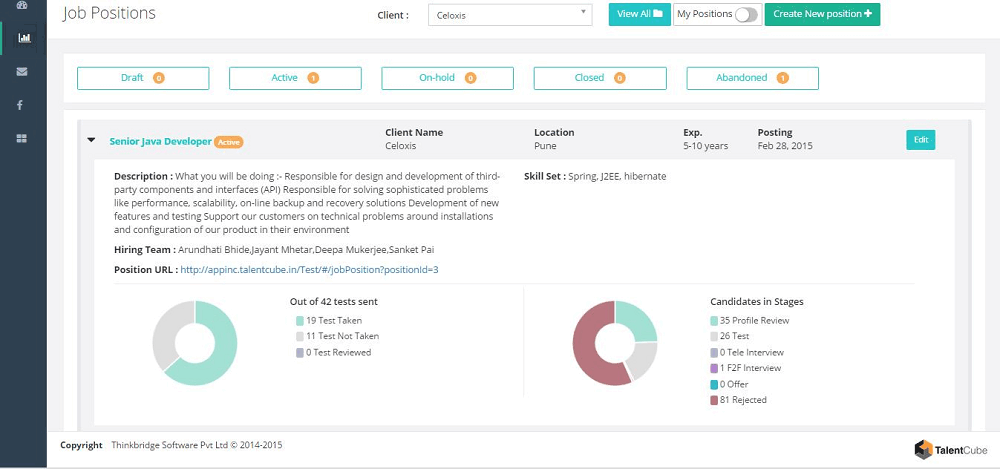Image resolution: width=1000 pixels, height=469 pixels.
Task: Open the envelope mail icon in sidebar
Action: pos(22,72)
